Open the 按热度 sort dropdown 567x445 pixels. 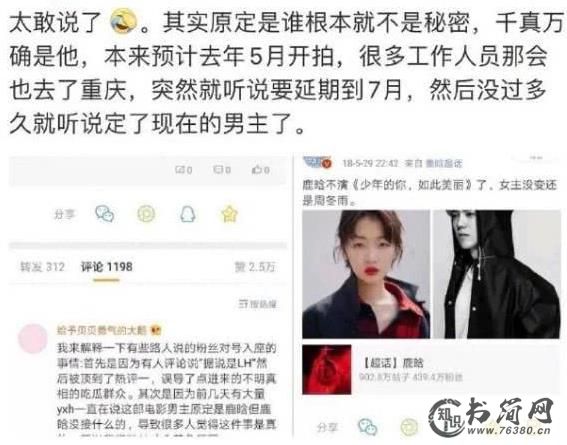point(257,304)
